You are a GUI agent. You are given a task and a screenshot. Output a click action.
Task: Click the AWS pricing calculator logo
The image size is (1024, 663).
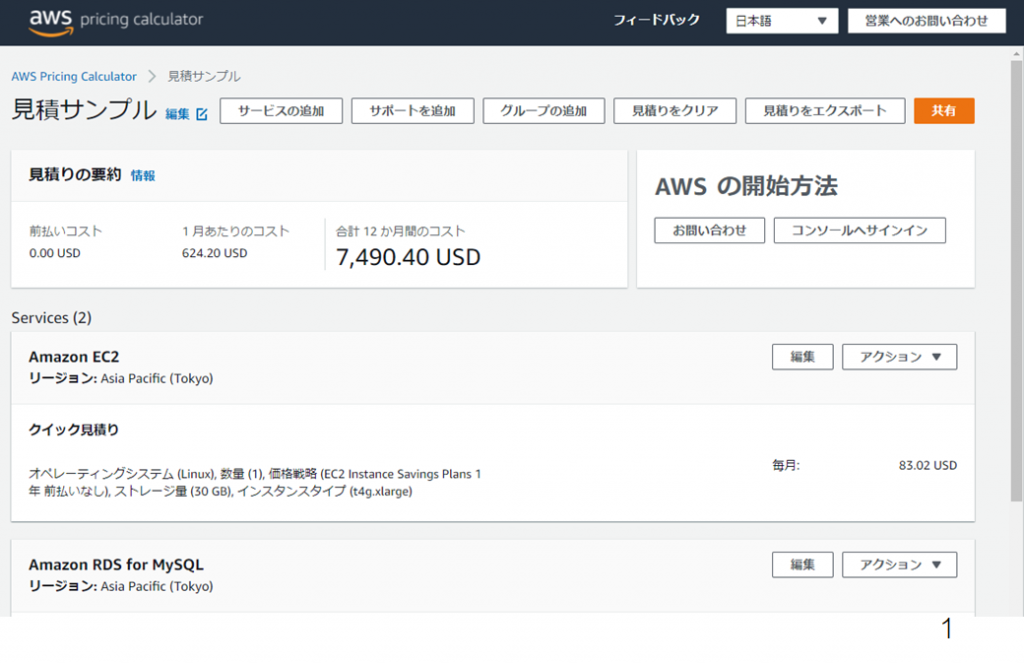(x=115, y=21)
